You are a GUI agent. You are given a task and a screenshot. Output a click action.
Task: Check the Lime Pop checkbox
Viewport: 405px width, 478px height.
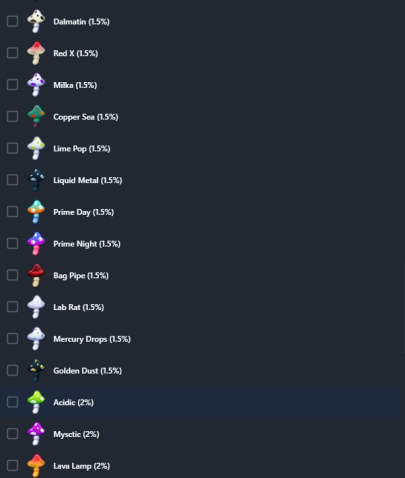click(12, 148)
